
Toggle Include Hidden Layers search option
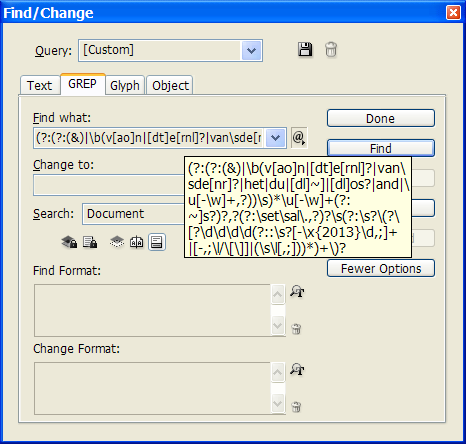tap(117, 242)
